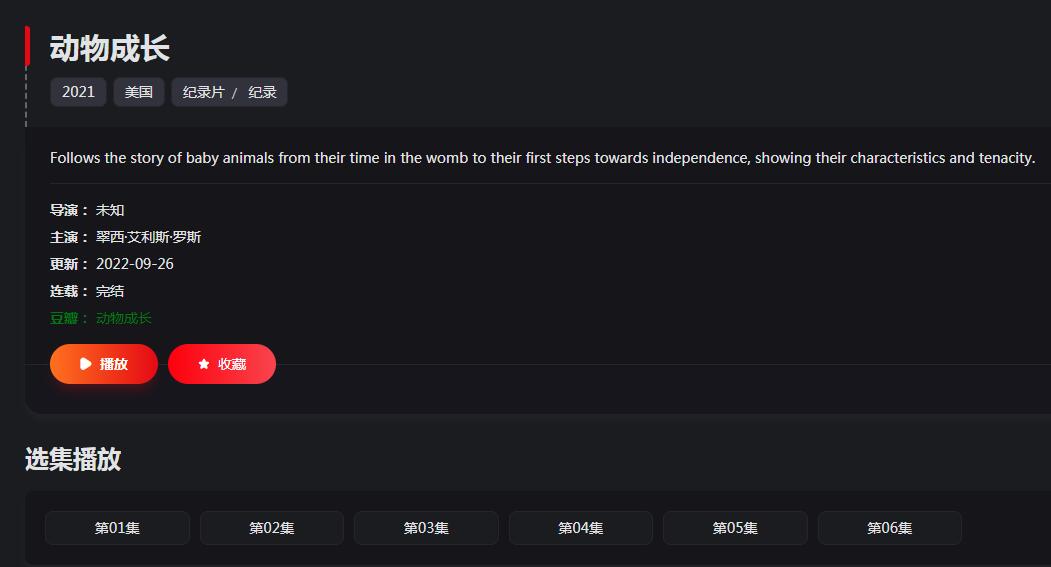1051x567 pixels.
Task: Open the 纪录 category tag after the slash
Action: (x=262, y=92)
